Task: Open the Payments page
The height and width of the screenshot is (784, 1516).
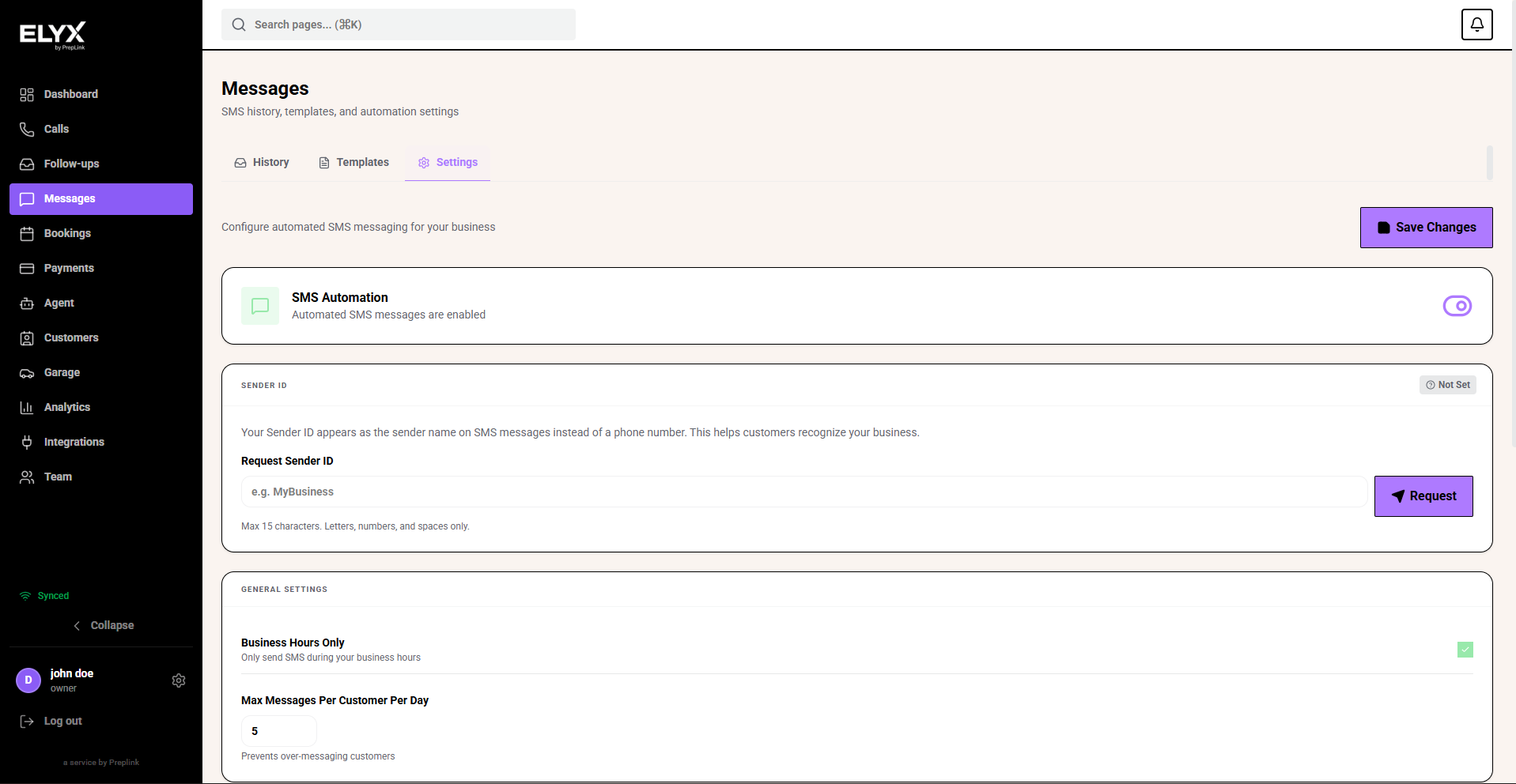Action: 101,269
